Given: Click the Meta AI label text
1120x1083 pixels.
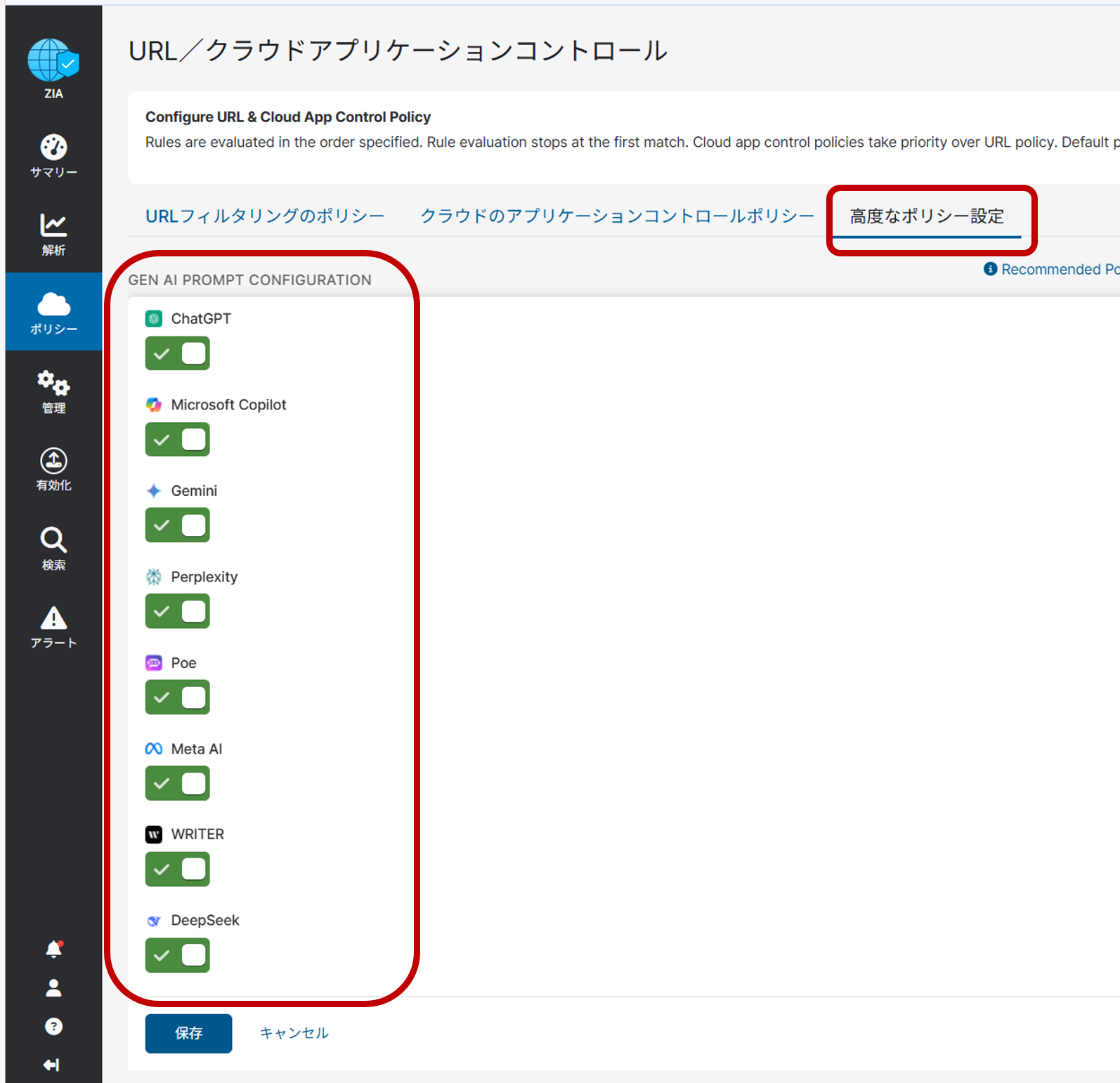Looking at the screenshot, I should [197, 749].
